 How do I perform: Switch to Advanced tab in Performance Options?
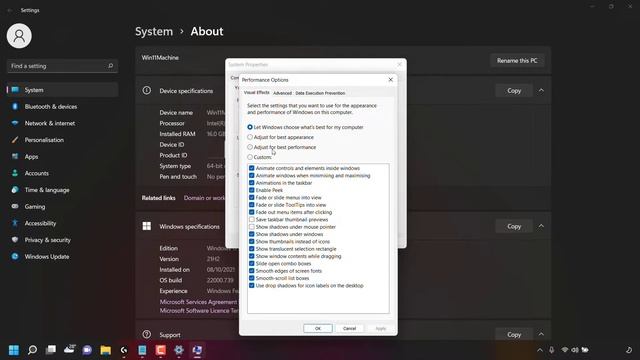[x=282, y=93]
